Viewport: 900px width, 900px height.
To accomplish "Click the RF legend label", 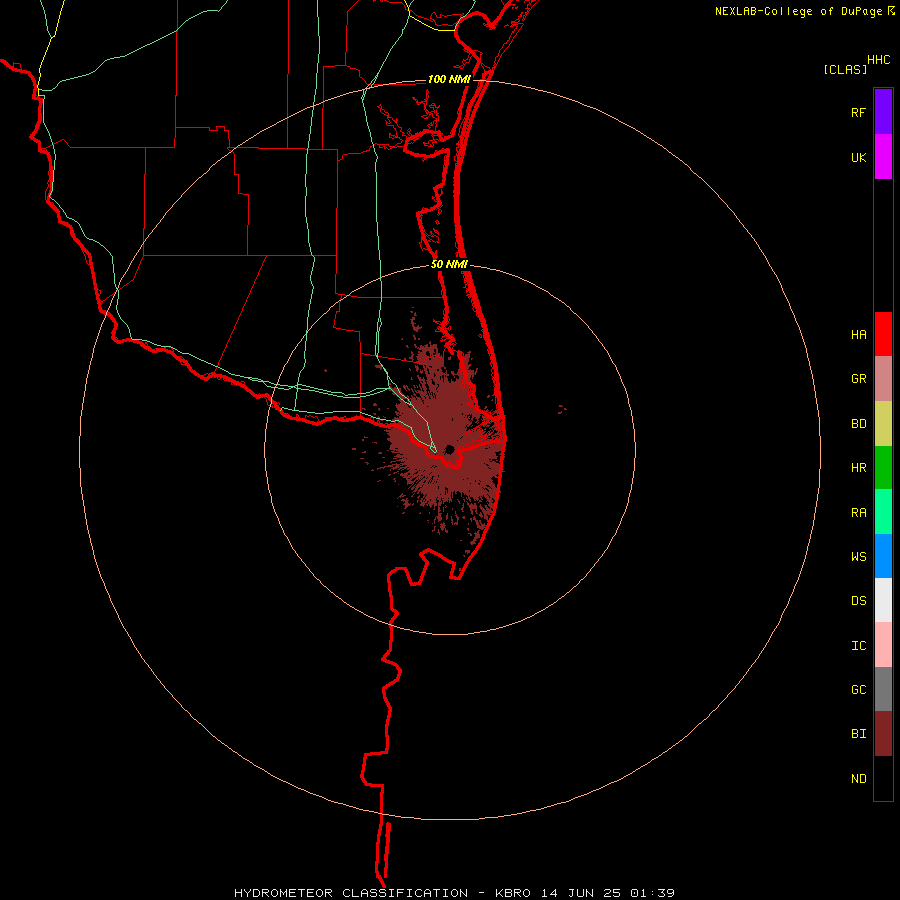I will point(858,112).
